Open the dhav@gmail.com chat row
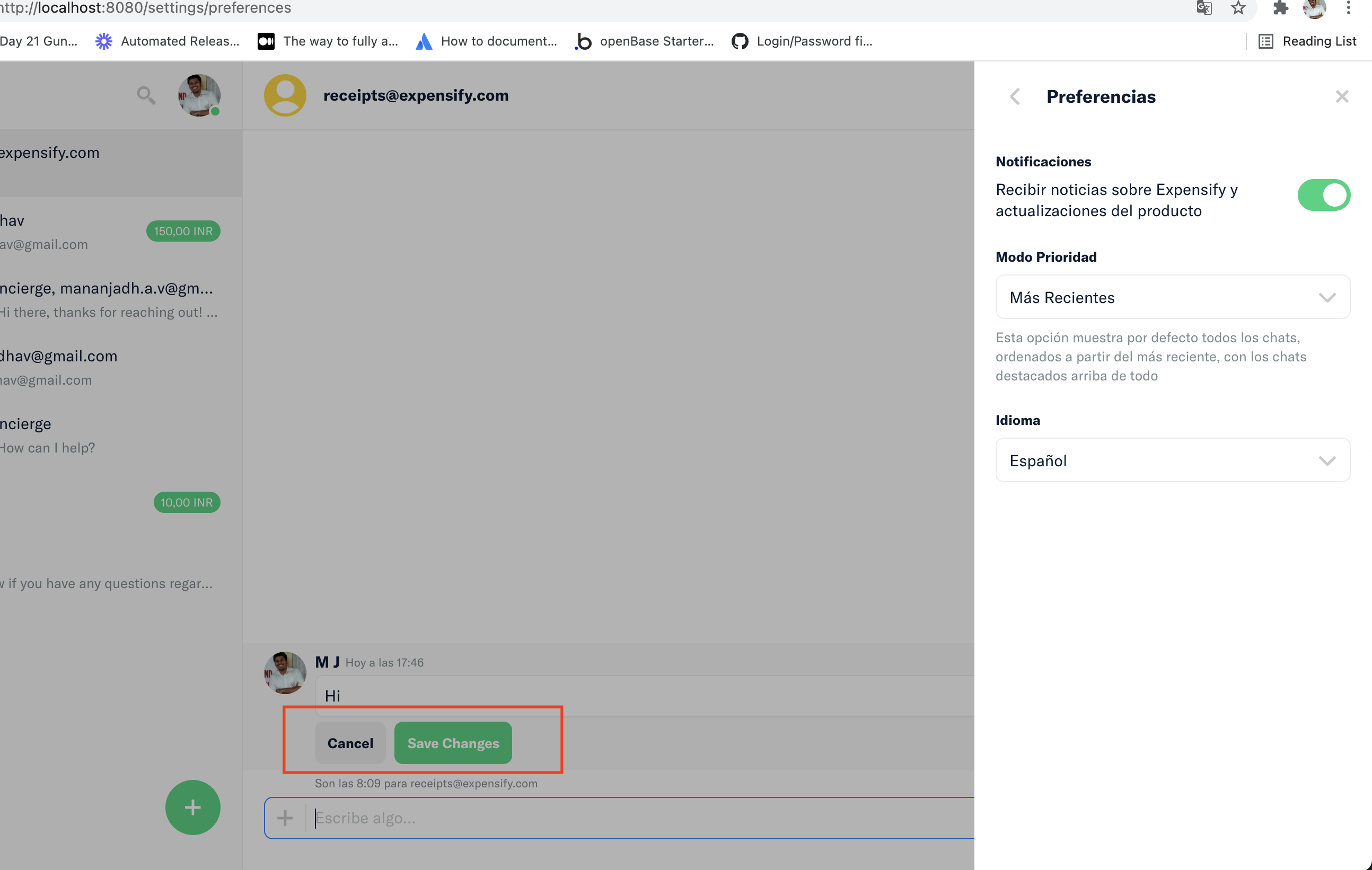The width and height of the screenshot is (1372, 870). tap(121, 367)
